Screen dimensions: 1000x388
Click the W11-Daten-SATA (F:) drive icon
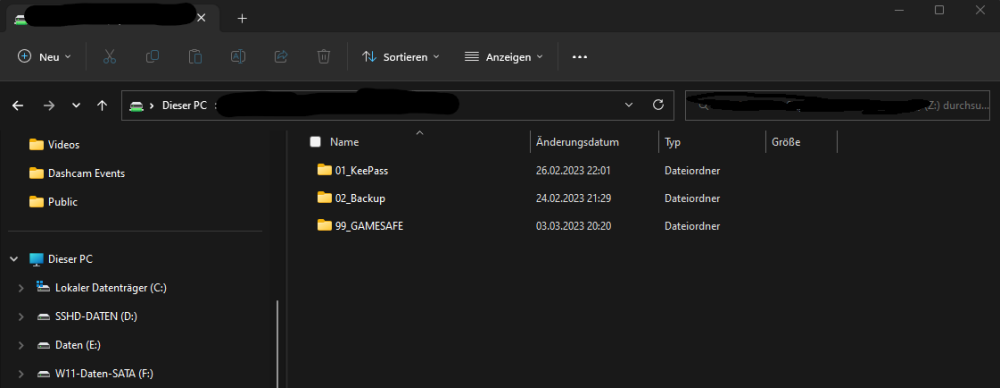pos(43,374)
